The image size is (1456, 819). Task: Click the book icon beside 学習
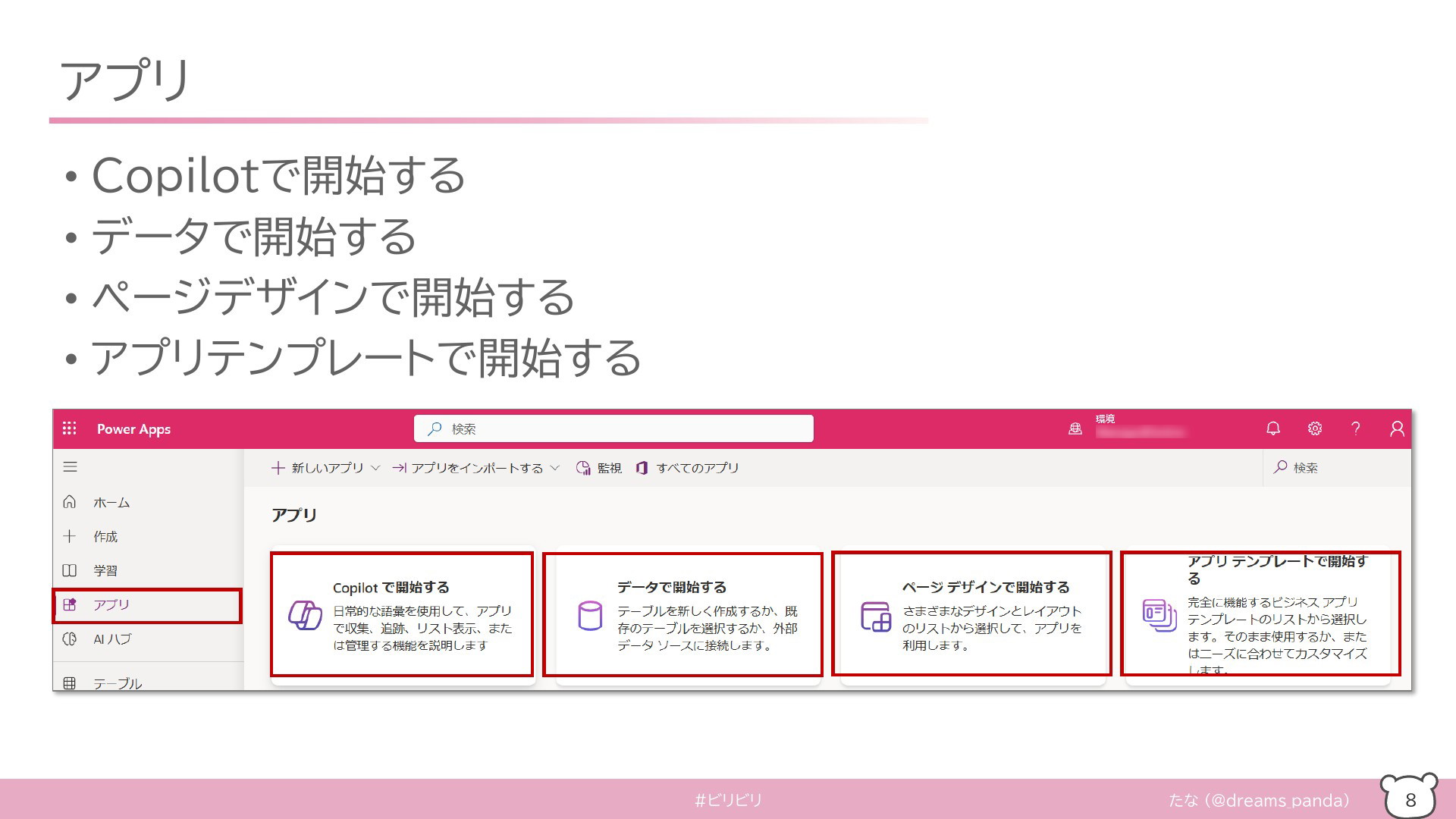click(69, 570)
